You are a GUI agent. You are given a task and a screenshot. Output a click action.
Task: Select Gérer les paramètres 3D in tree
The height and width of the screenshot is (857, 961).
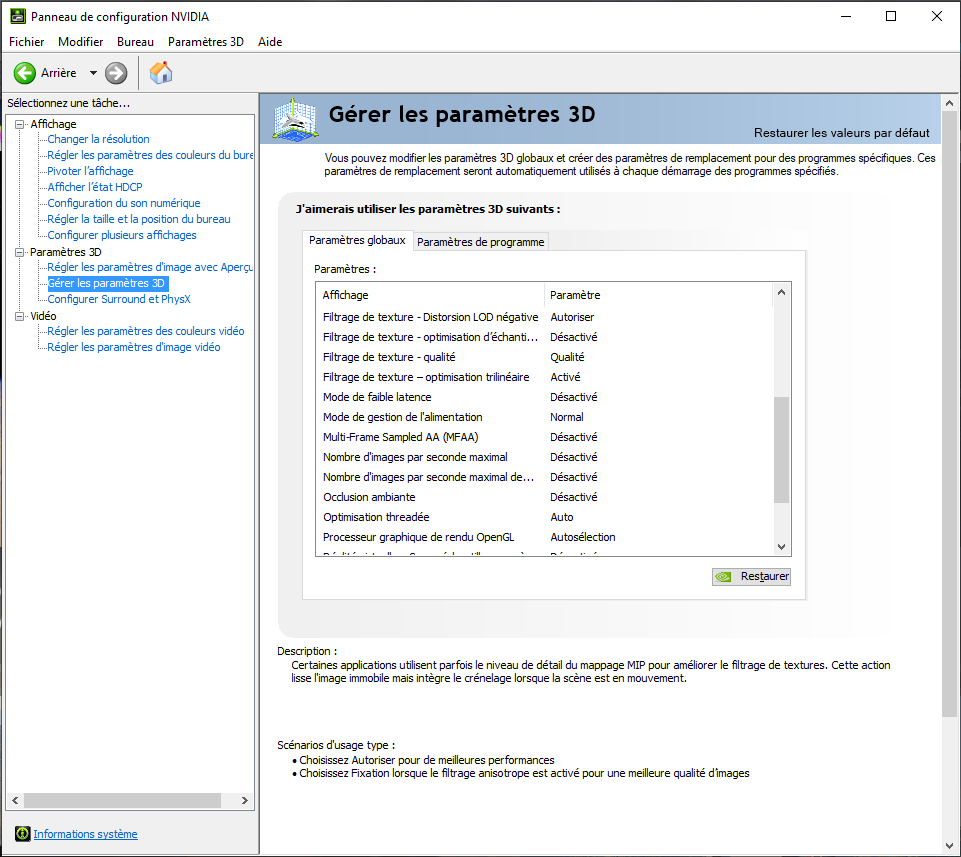tap(107, 283)
